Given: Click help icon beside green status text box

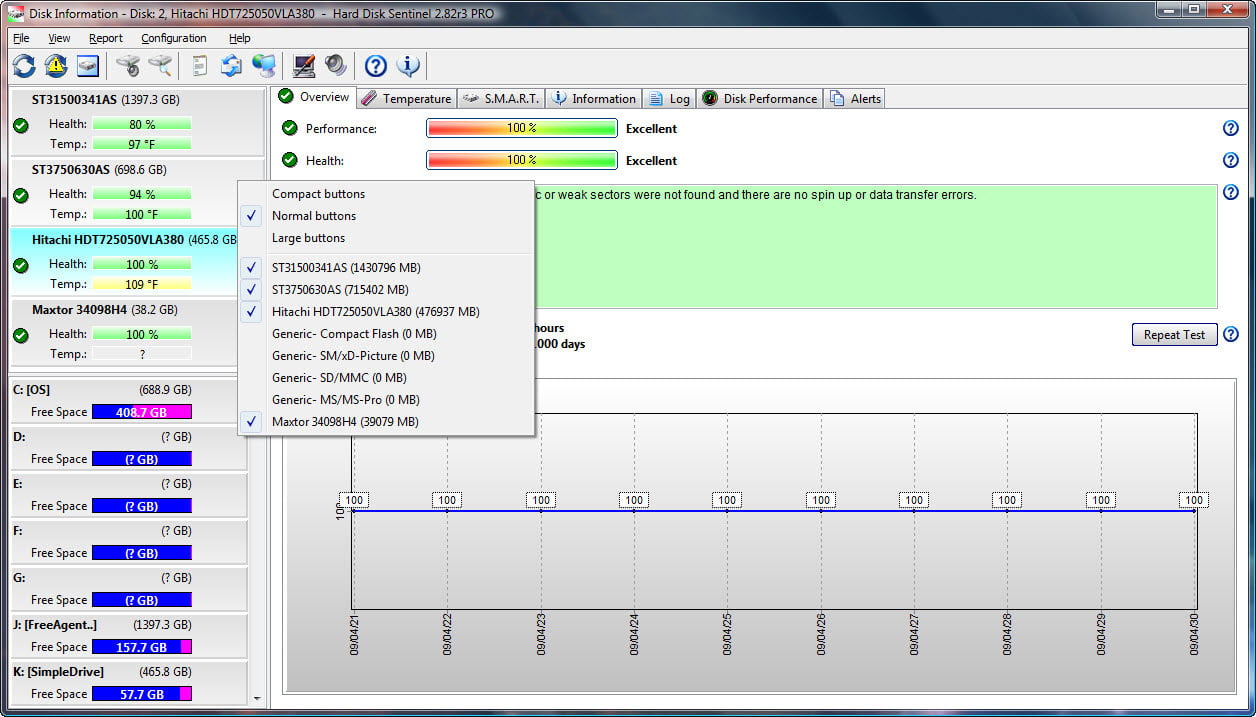Looking at the screenshot, I should pyautogui.click(x=1231, y=193).
